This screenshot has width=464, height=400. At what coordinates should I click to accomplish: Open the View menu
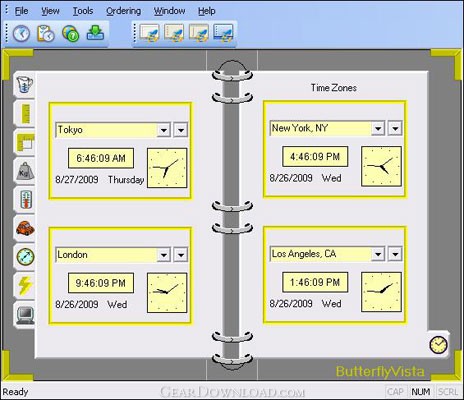tap(50, 11)
